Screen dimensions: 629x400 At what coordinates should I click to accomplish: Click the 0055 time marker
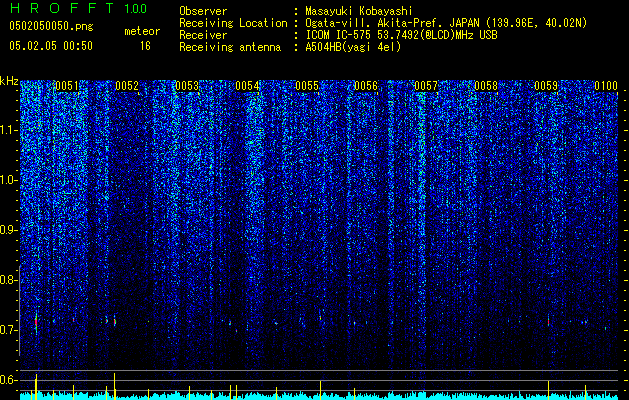tap(307, 86)
